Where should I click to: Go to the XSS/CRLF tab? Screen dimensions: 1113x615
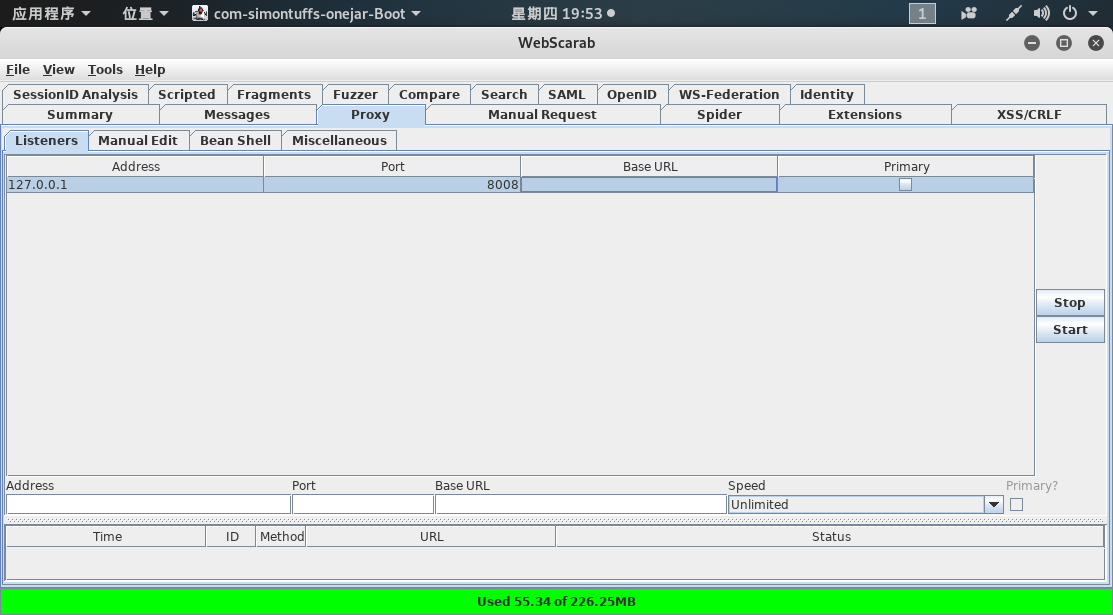click(1029, 114)
